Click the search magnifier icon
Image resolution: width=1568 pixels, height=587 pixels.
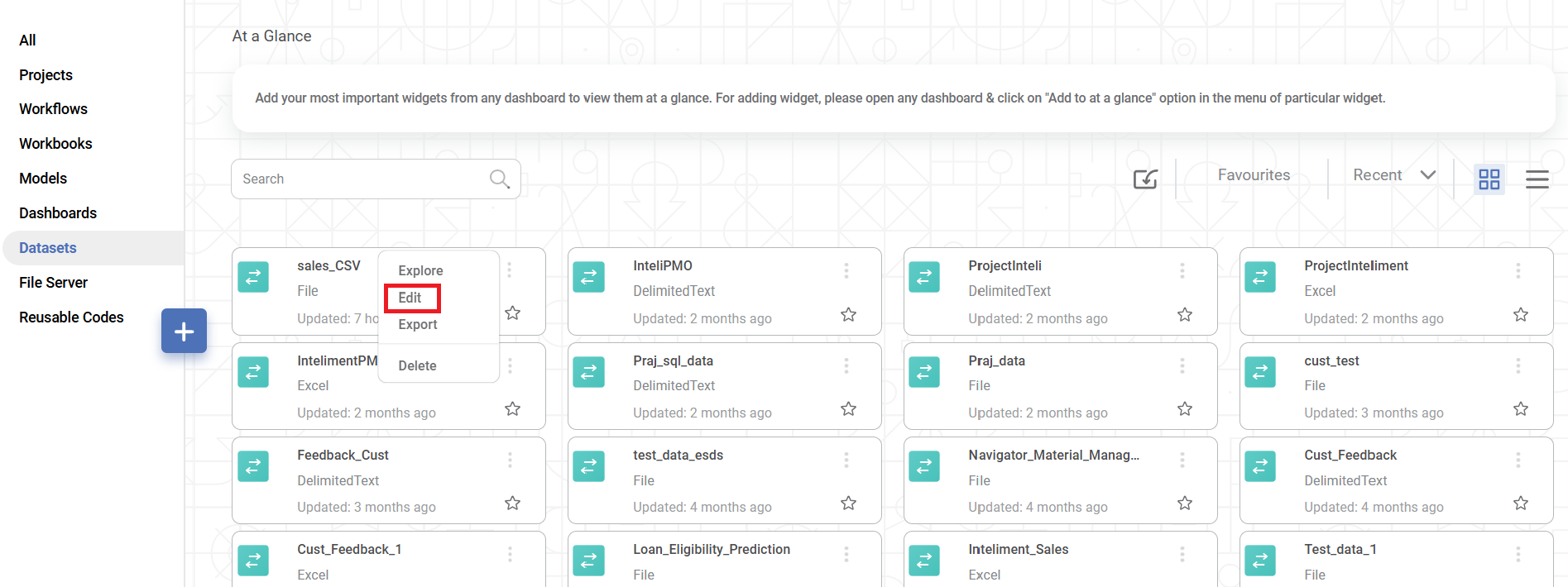pyautogui.click(x=499, y=179)
